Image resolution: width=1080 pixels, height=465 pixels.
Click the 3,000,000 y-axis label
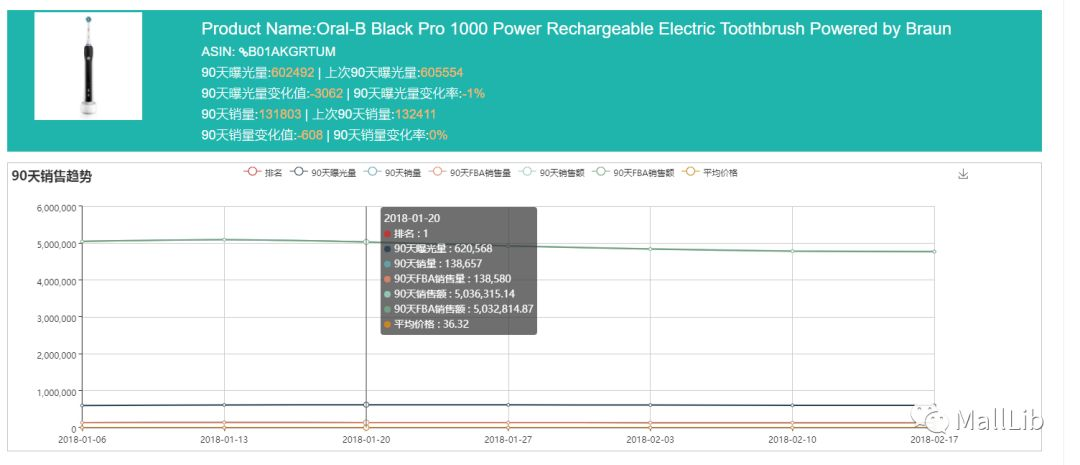(58, 318)
